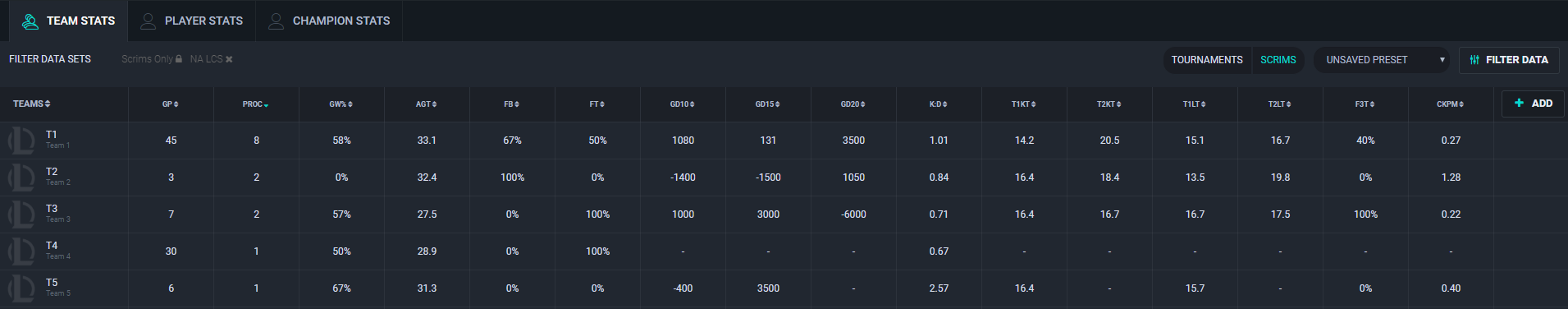Click the filter sliders icon in Filter Data
Screen dimensions: 1568x309
click(1474, 60)
